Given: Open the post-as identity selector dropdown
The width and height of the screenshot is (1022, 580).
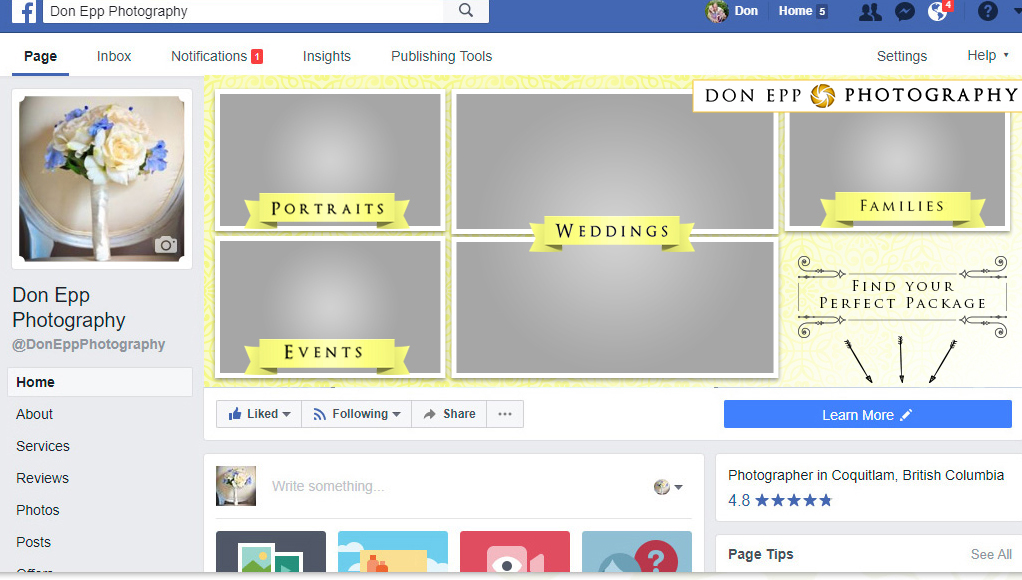Looking at the screenshot, I should (668, 487).
